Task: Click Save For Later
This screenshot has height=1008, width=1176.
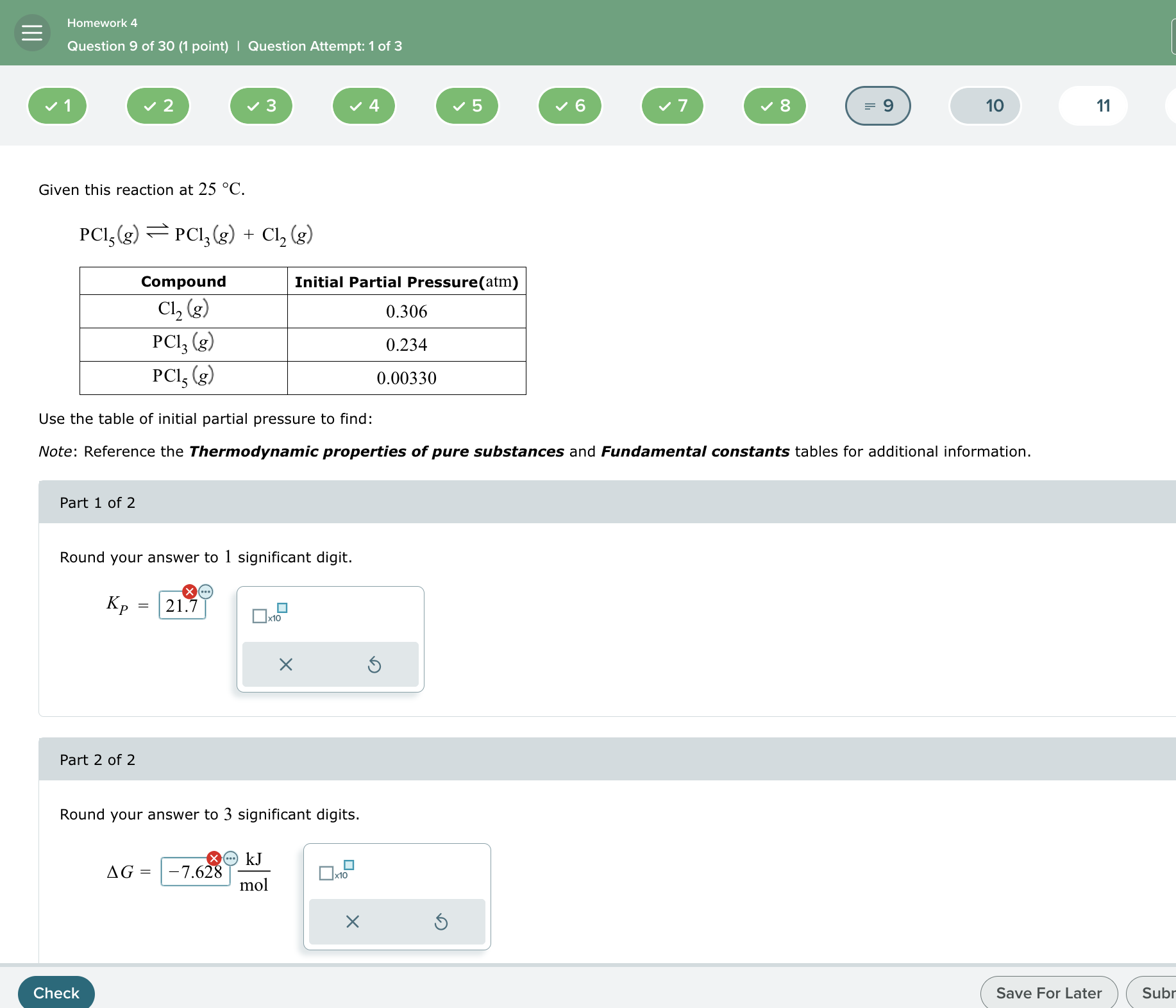Action: 1048,993
